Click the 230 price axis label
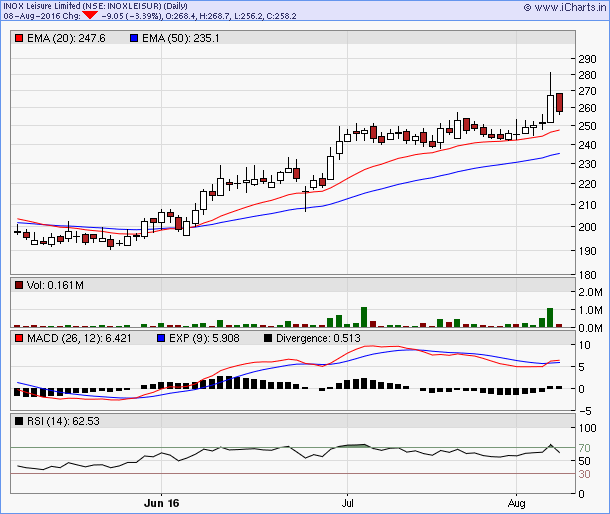The image size is (610, 514). click(587, 164)
